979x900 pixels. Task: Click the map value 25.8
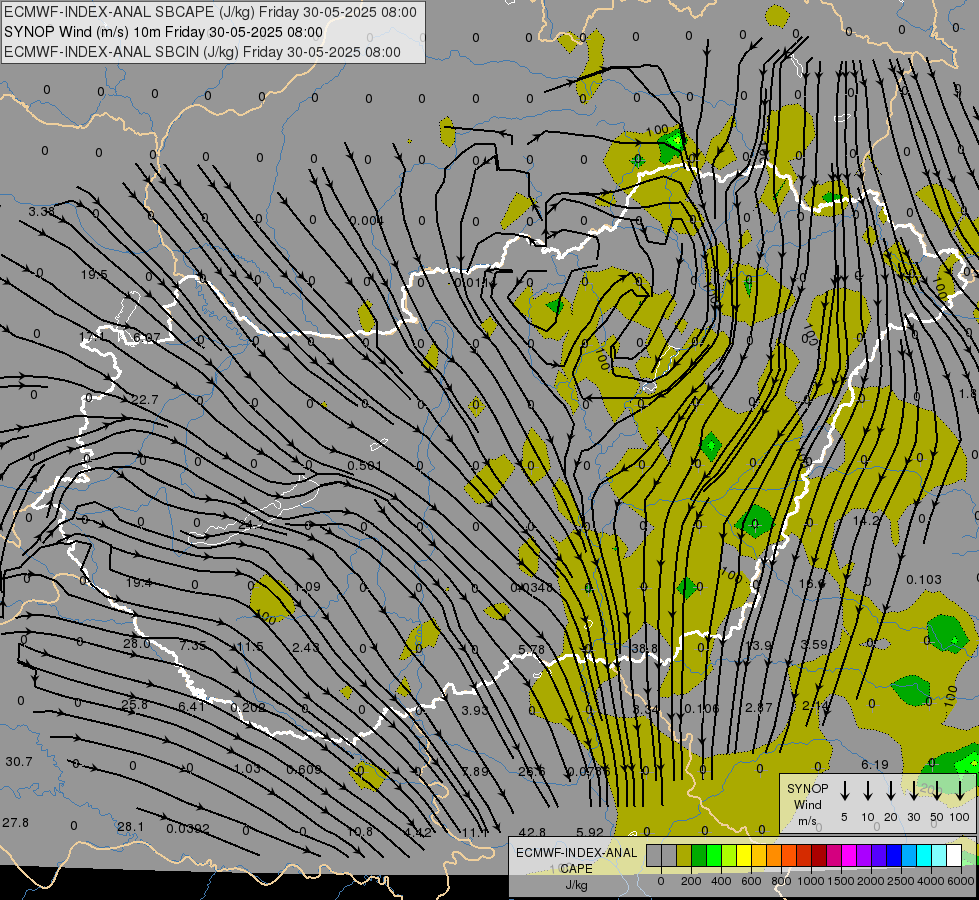point(134,705)
